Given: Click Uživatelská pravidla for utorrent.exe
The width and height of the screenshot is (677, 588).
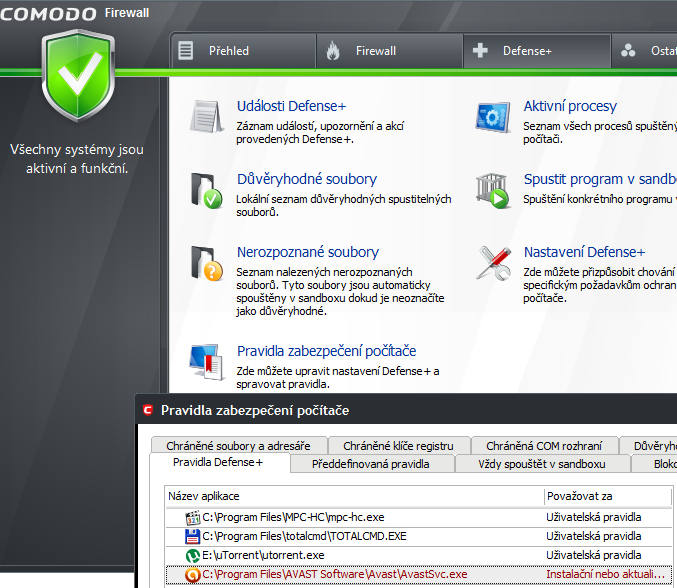Looking at the screenshot, I should tap(594, 555).
